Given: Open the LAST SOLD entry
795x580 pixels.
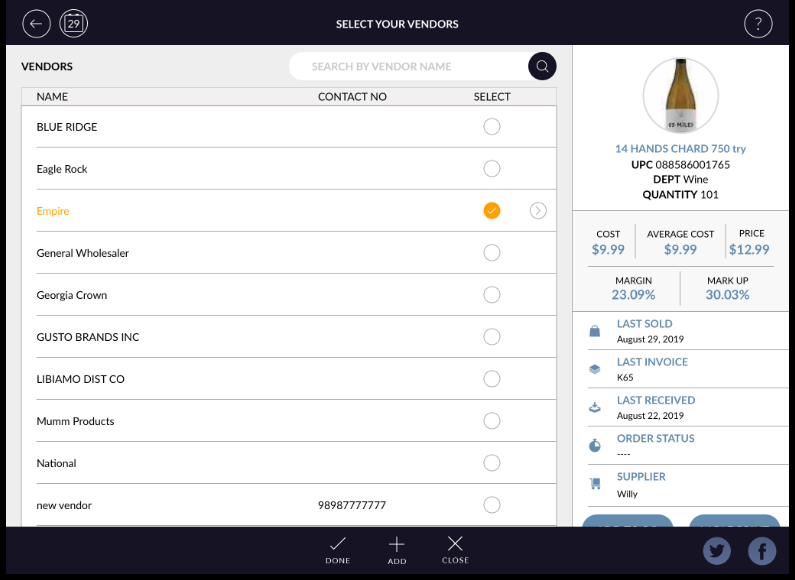Looking at the screenshot, I should [x=644, y=324].
